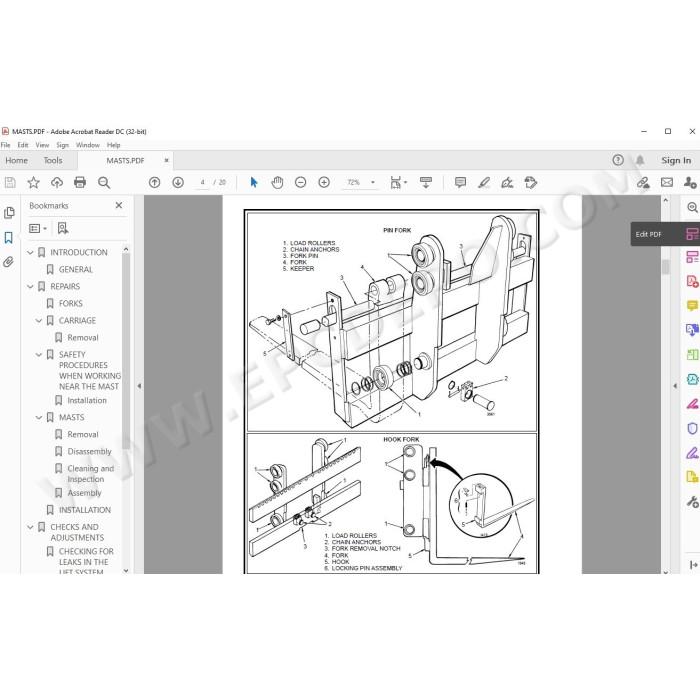The width and height of the screenshot is (700, 700).
Task: Open the zoom percentage dropdown
Action: pos(373,182)
